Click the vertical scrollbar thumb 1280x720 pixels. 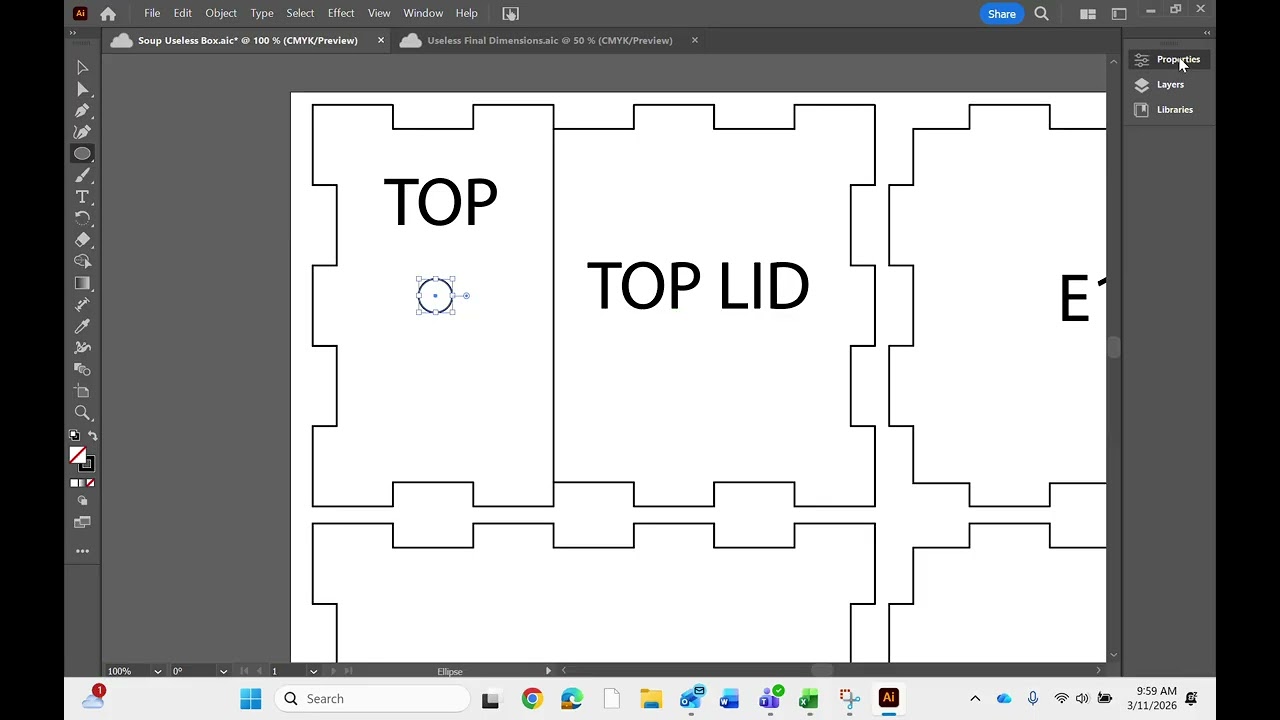1114,348
